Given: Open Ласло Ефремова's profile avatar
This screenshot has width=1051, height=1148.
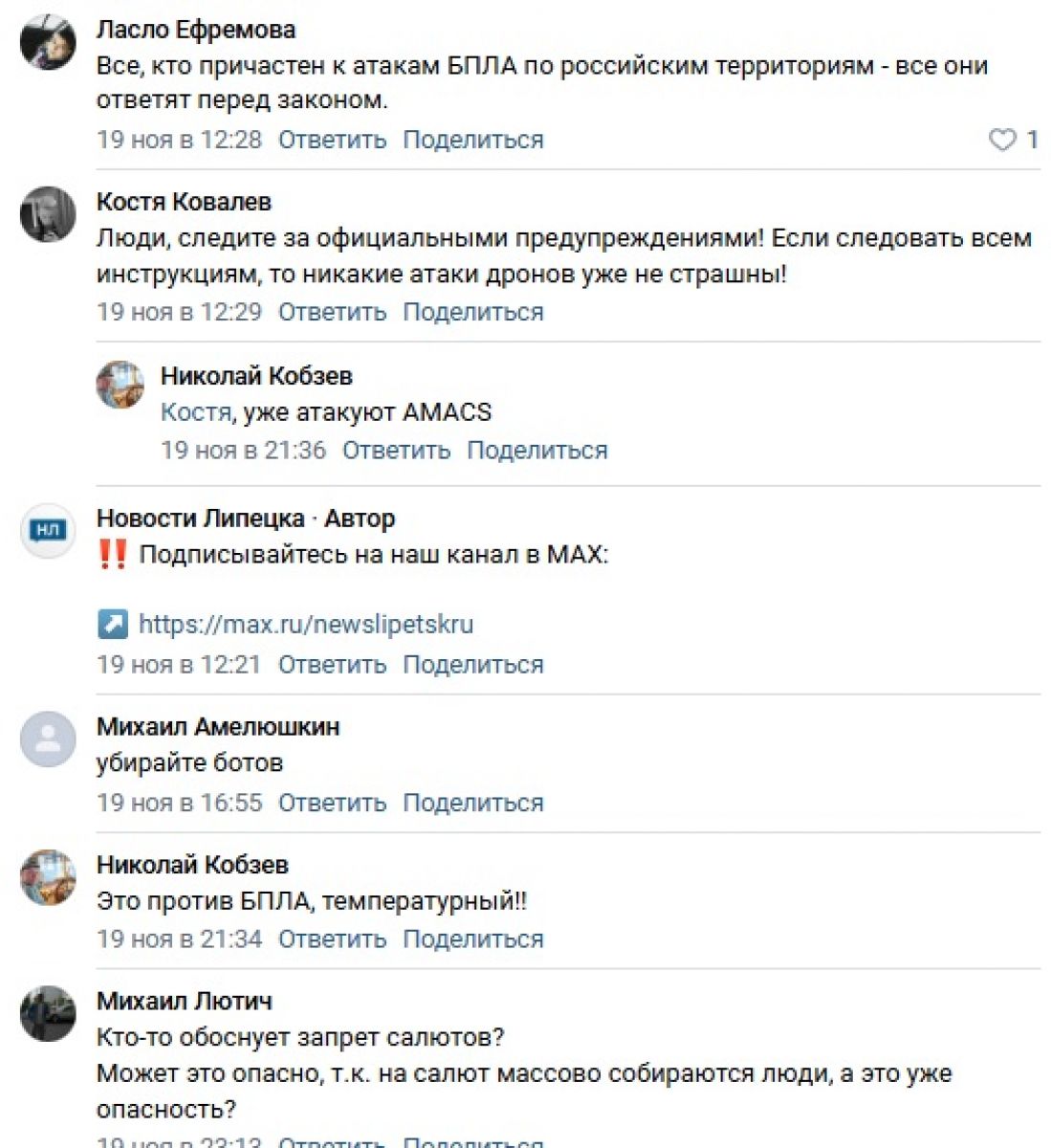Looking at the screenshot, I should point(48,43).
